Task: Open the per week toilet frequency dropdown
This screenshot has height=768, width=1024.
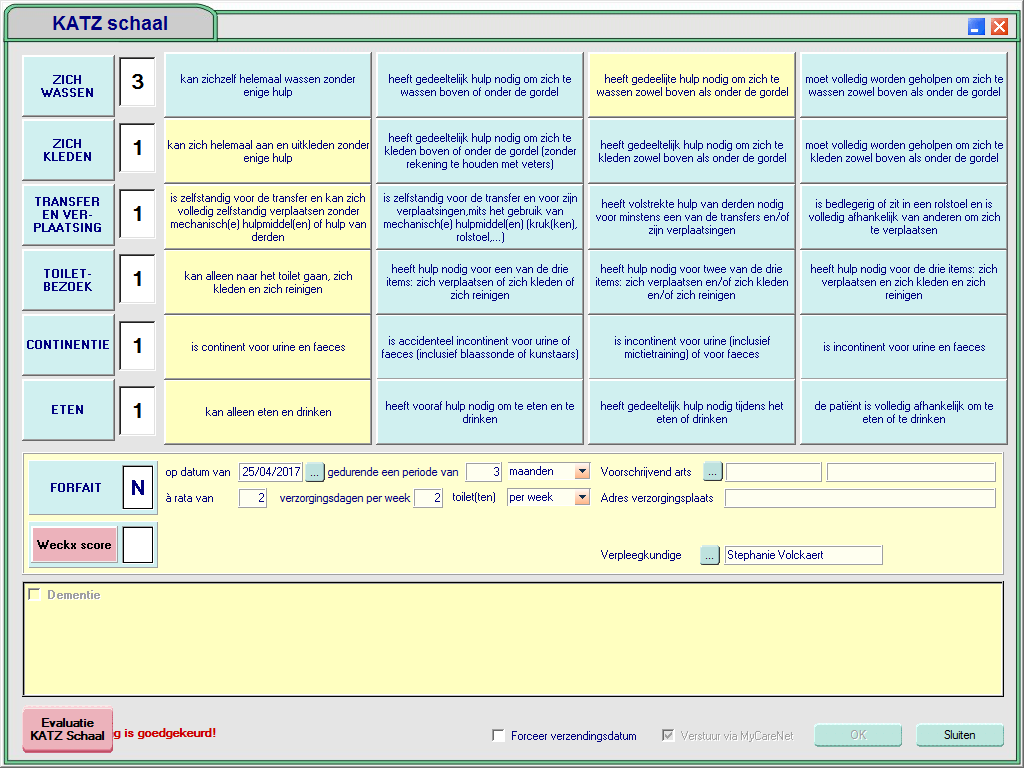Action: coord(582,498)
